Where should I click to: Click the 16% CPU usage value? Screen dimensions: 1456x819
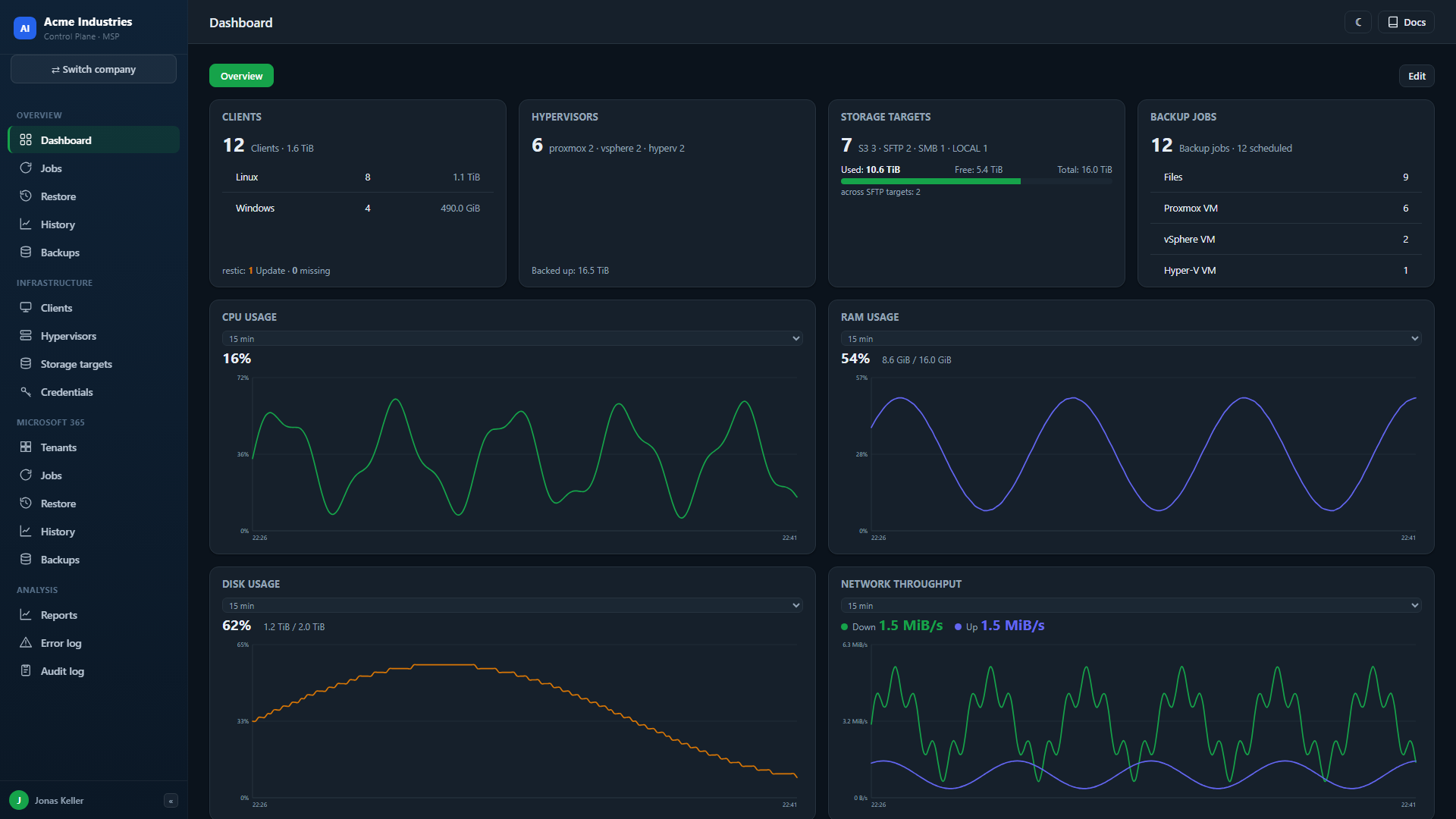pos(237,359)
